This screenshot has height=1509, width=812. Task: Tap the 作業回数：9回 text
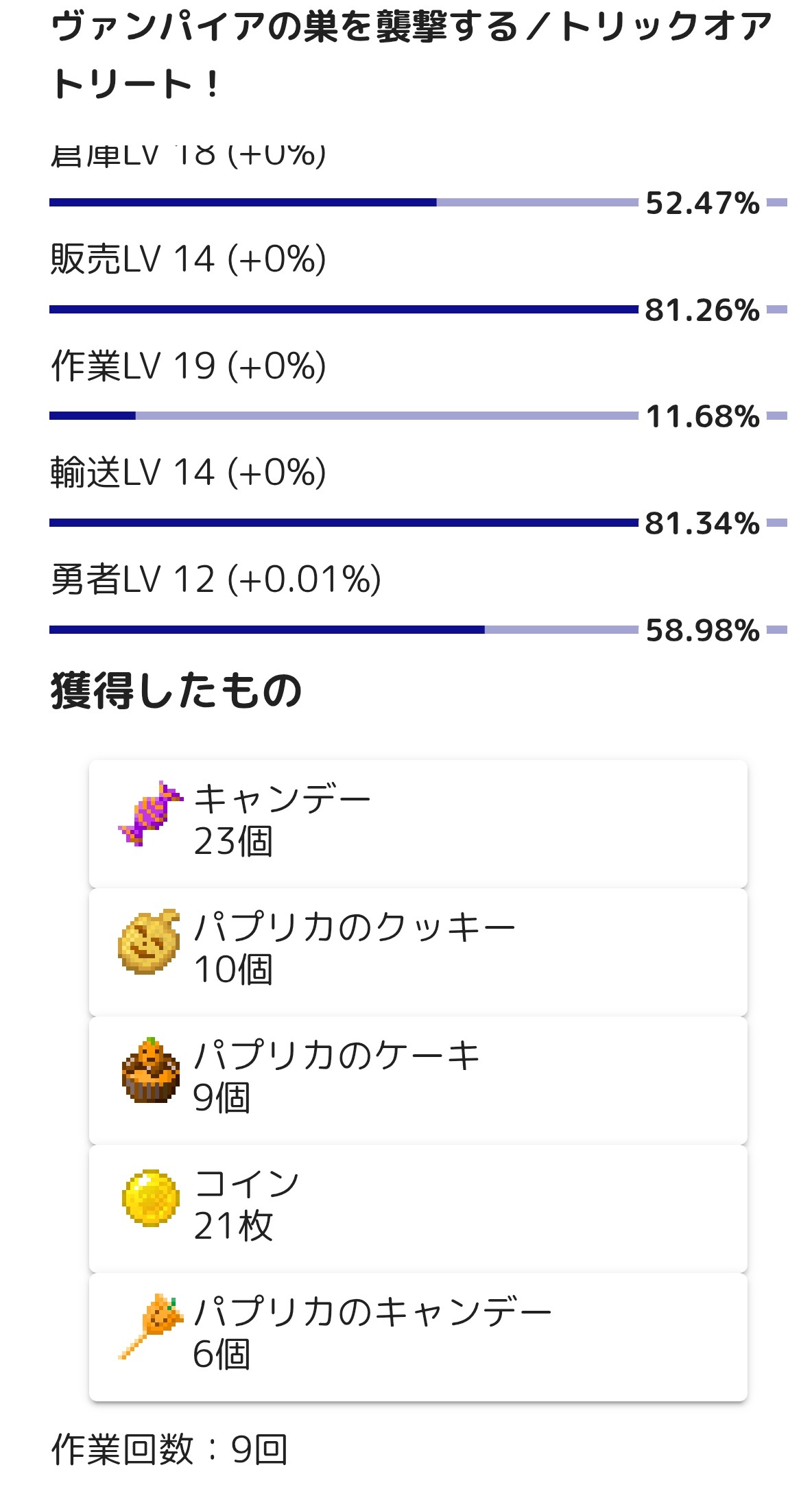coord(169,1449)
